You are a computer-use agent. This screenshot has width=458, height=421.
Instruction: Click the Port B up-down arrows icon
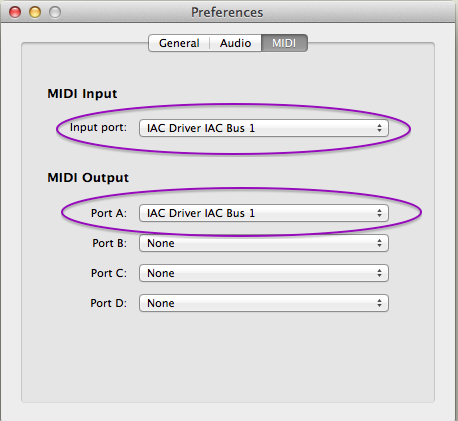tap(379, 243)
